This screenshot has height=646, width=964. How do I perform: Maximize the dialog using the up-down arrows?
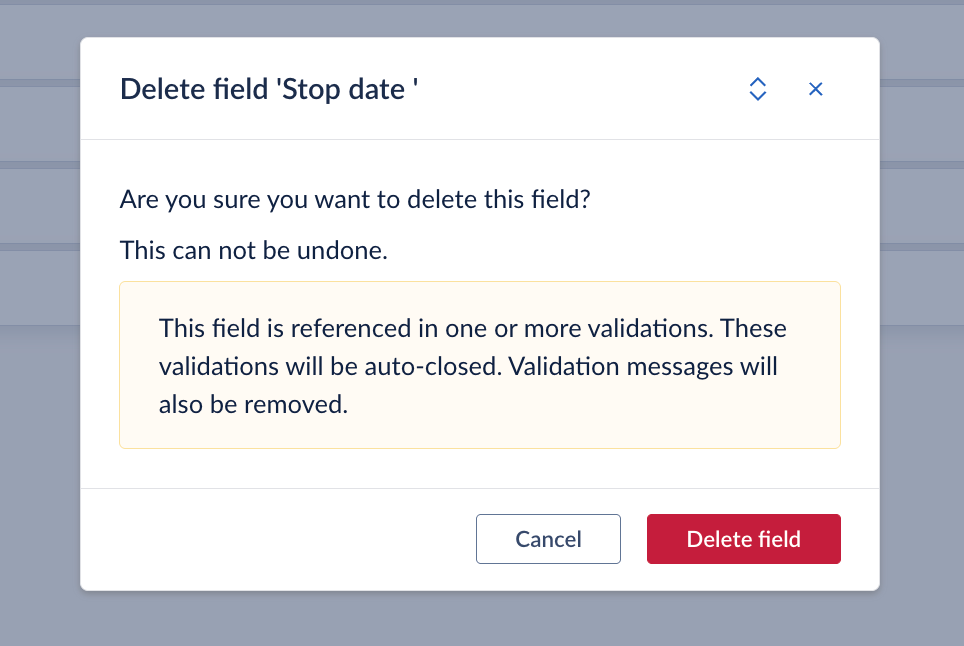click(x=758, y=89)
